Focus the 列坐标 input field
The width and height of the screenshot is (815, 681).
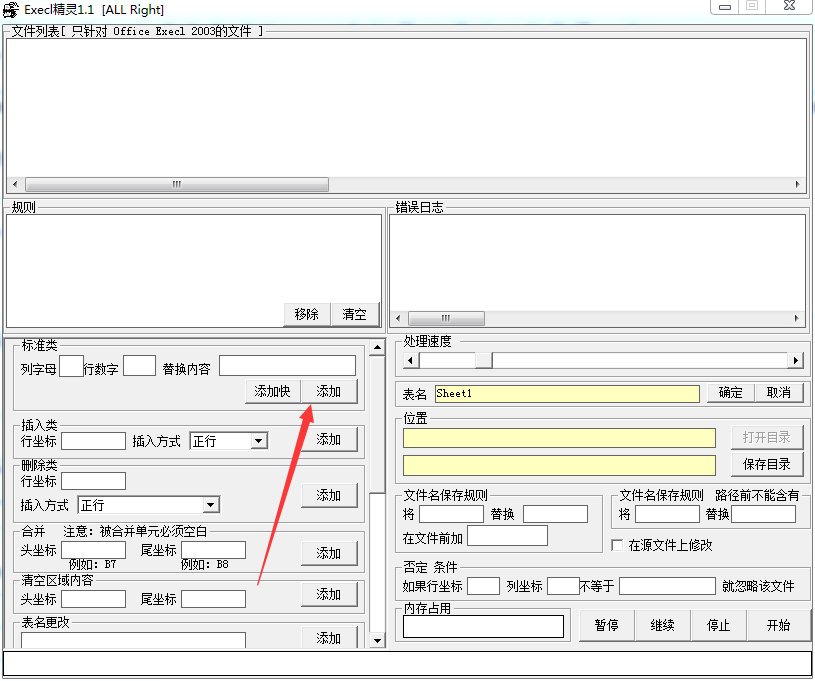tap(563, 586)
